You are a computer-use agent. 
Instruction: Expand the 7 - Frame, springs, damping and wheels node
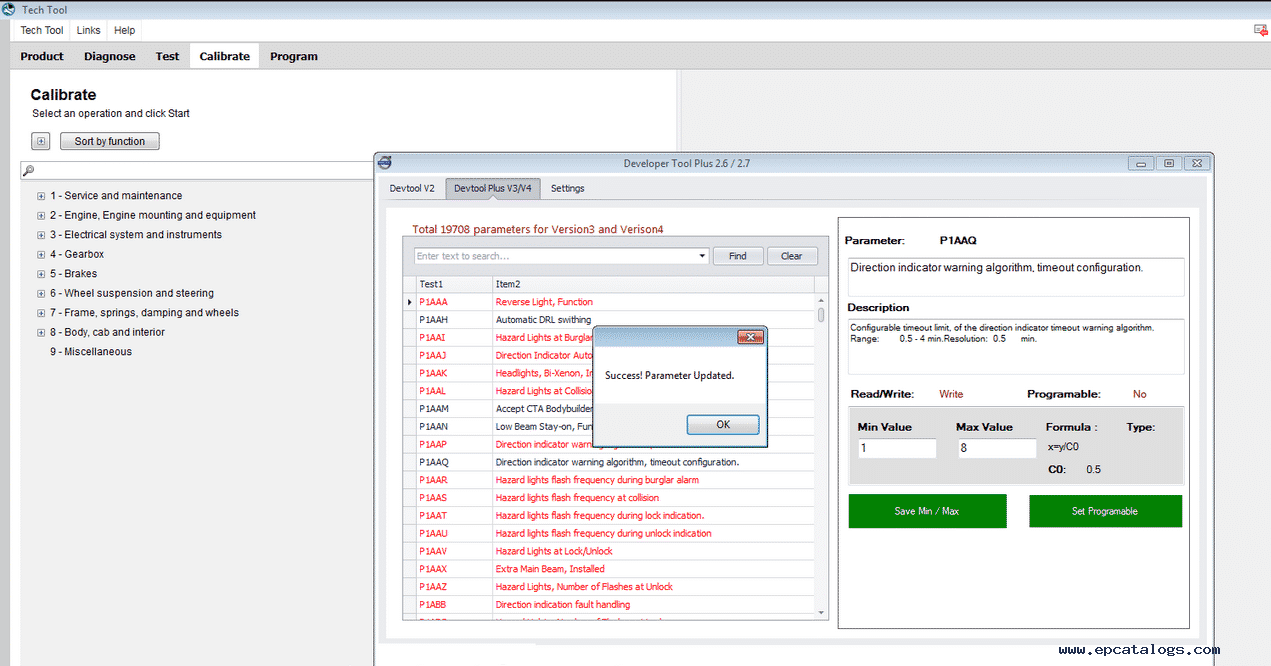[41, 313]
